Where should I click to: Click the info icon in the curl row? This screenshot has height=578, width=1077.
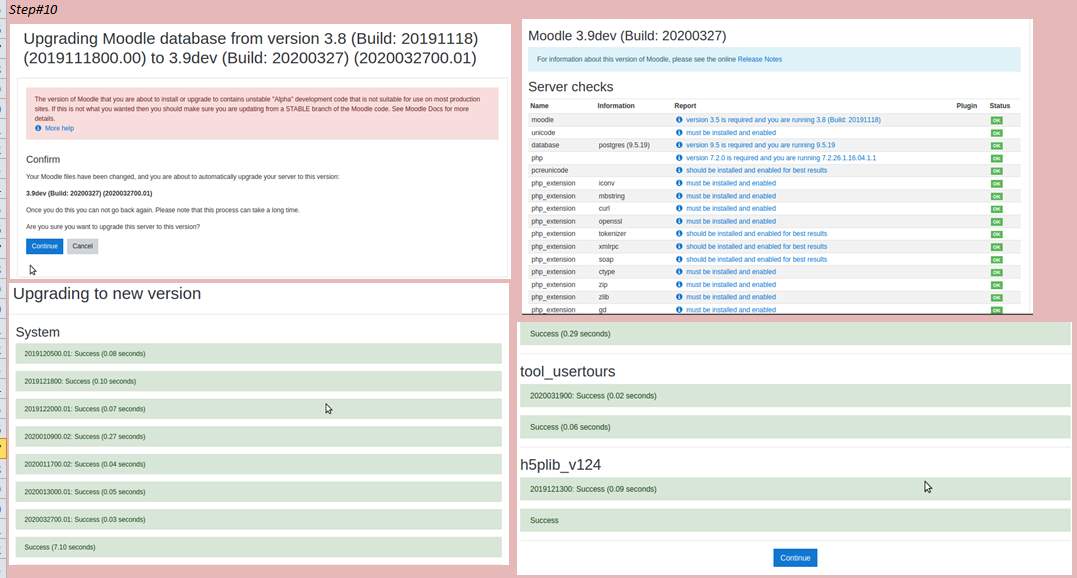[679, 208]
